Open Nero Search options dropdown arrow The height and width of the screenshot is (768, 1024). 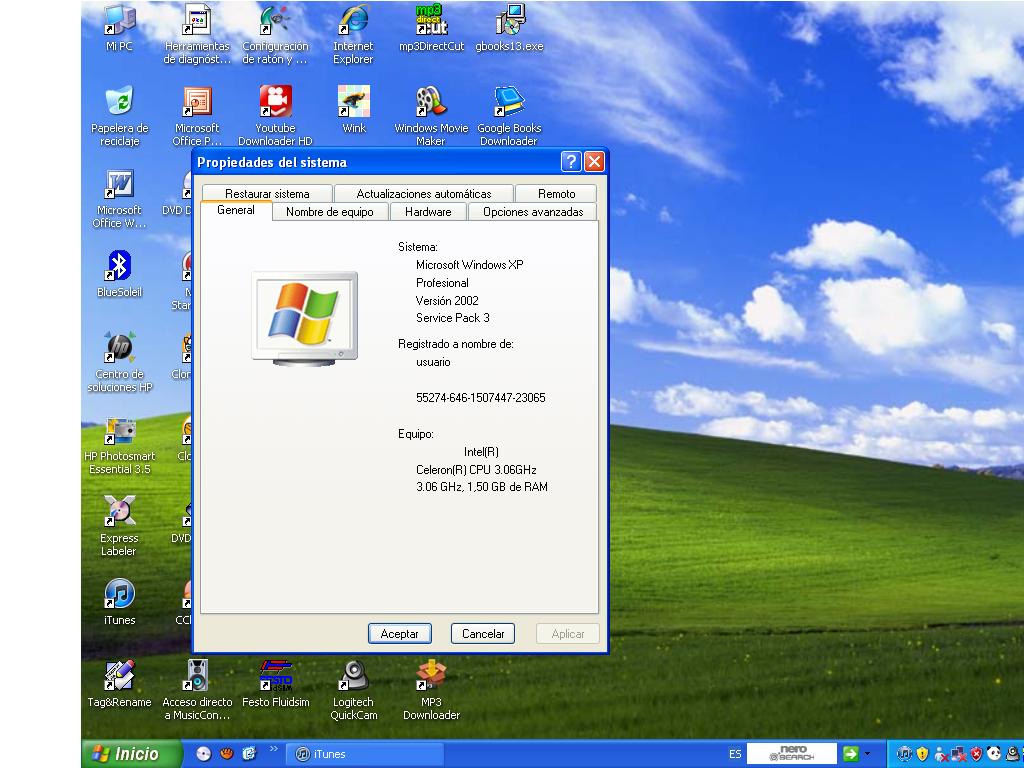tap(867, 754)
